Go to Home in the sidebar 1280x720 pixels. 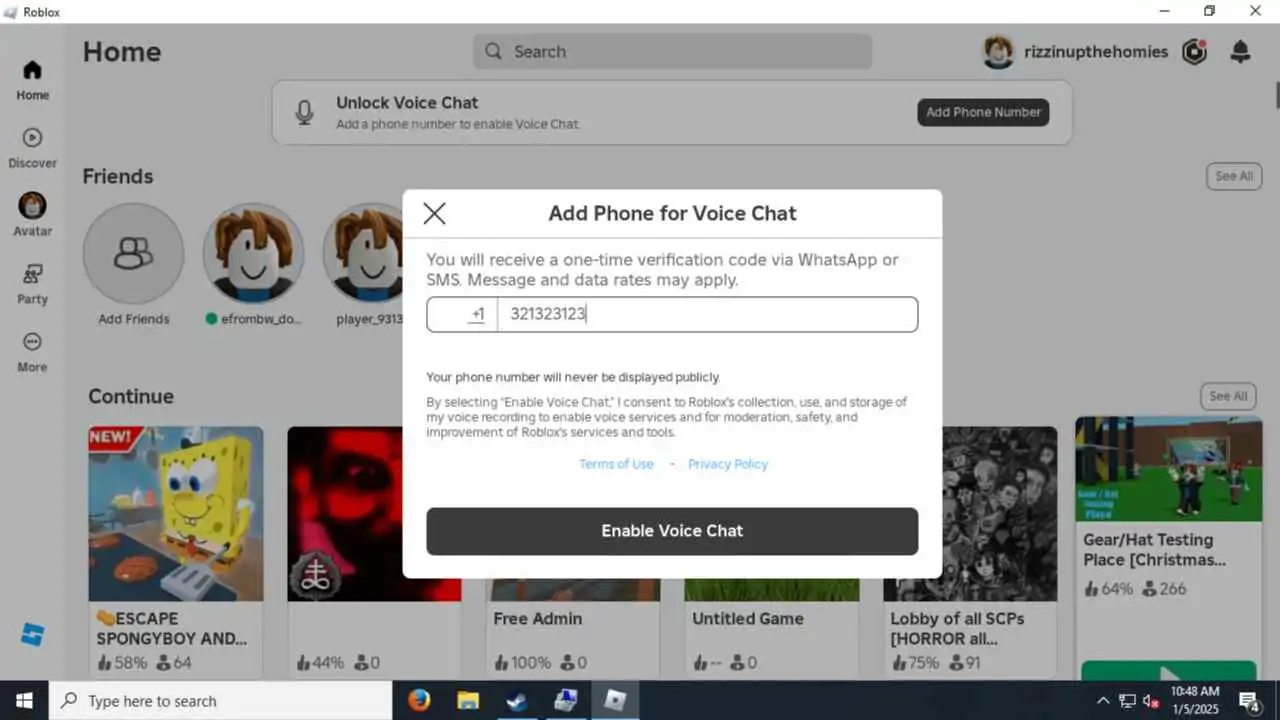tap(32, 80)
